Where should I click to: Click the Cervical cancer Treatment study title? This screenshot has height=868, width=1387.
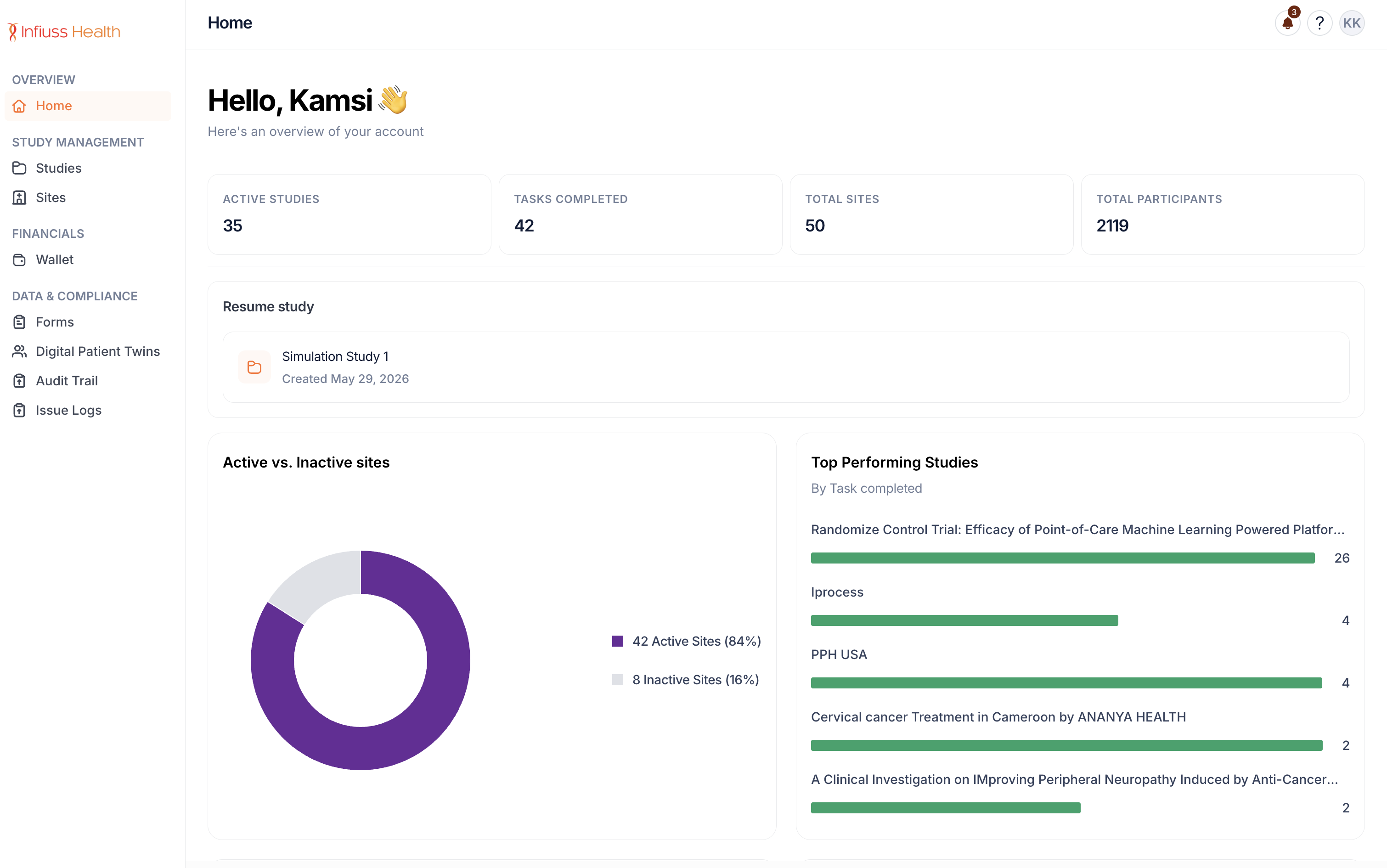point(998,717)
